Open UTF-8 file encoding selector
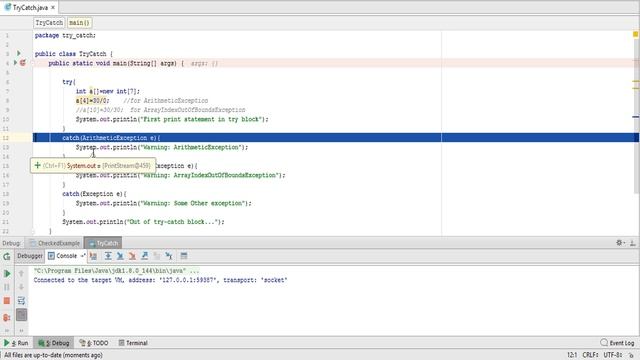Image resolution: width=640 pixels, height=360 pixels. (x=613, y=355)
